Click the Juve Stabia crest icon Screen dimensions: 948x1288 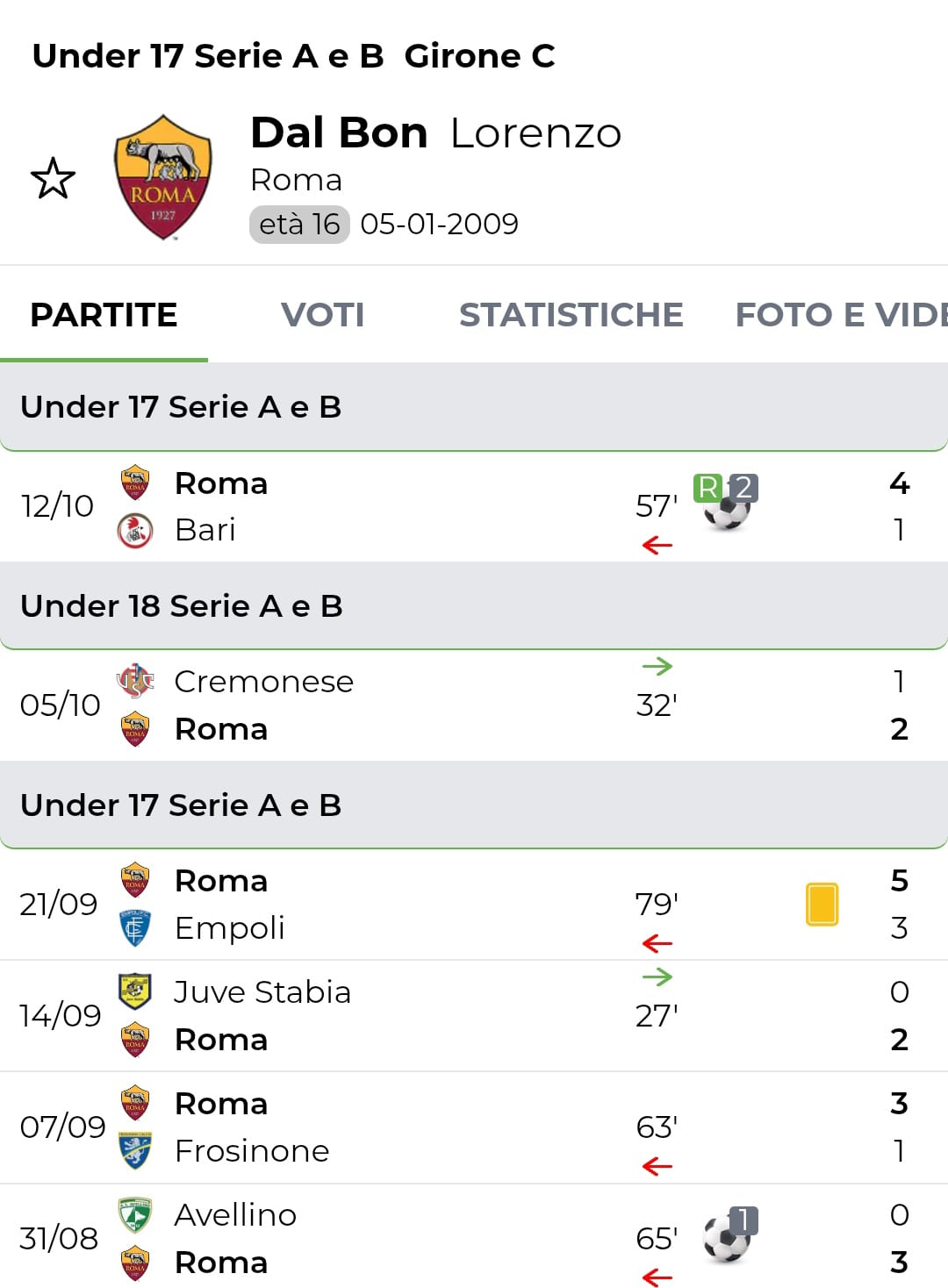tap(135, 991)
